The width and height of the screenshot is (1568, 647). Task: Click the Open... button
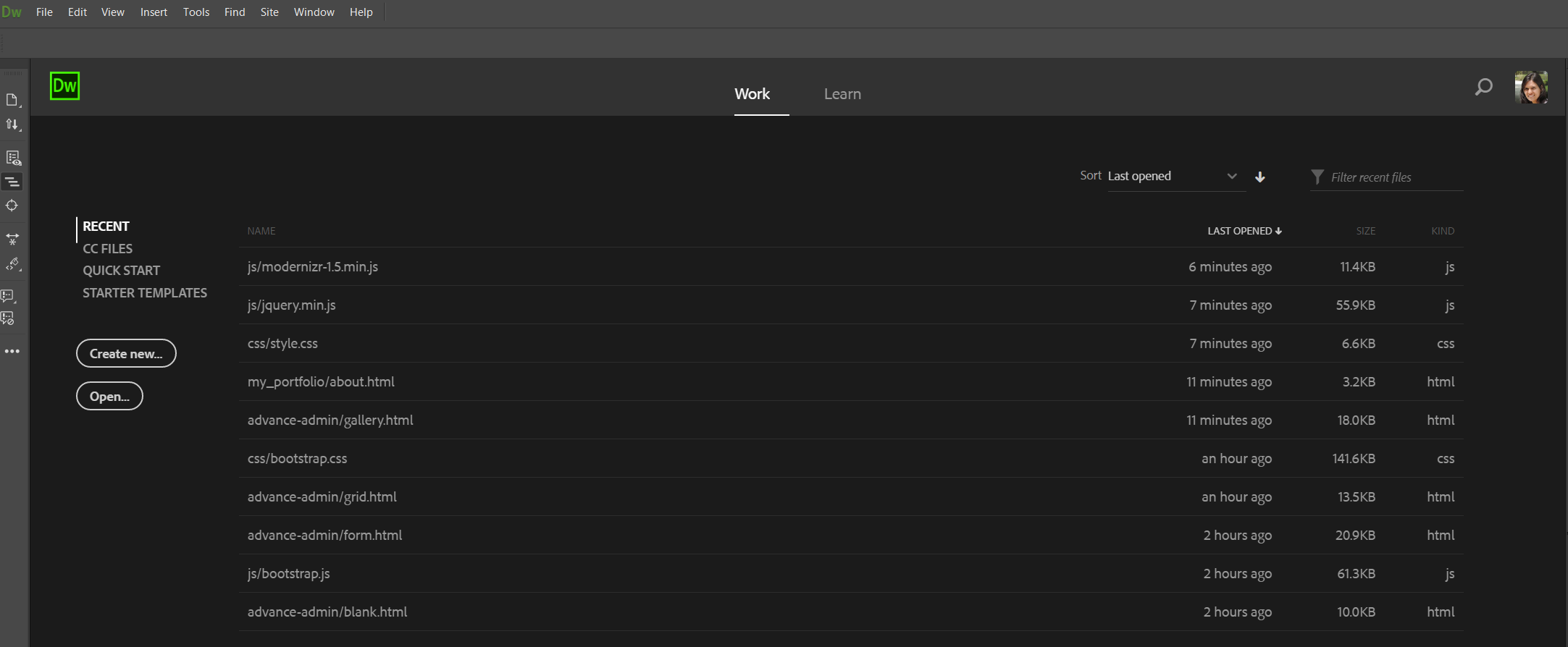point(109,396)
